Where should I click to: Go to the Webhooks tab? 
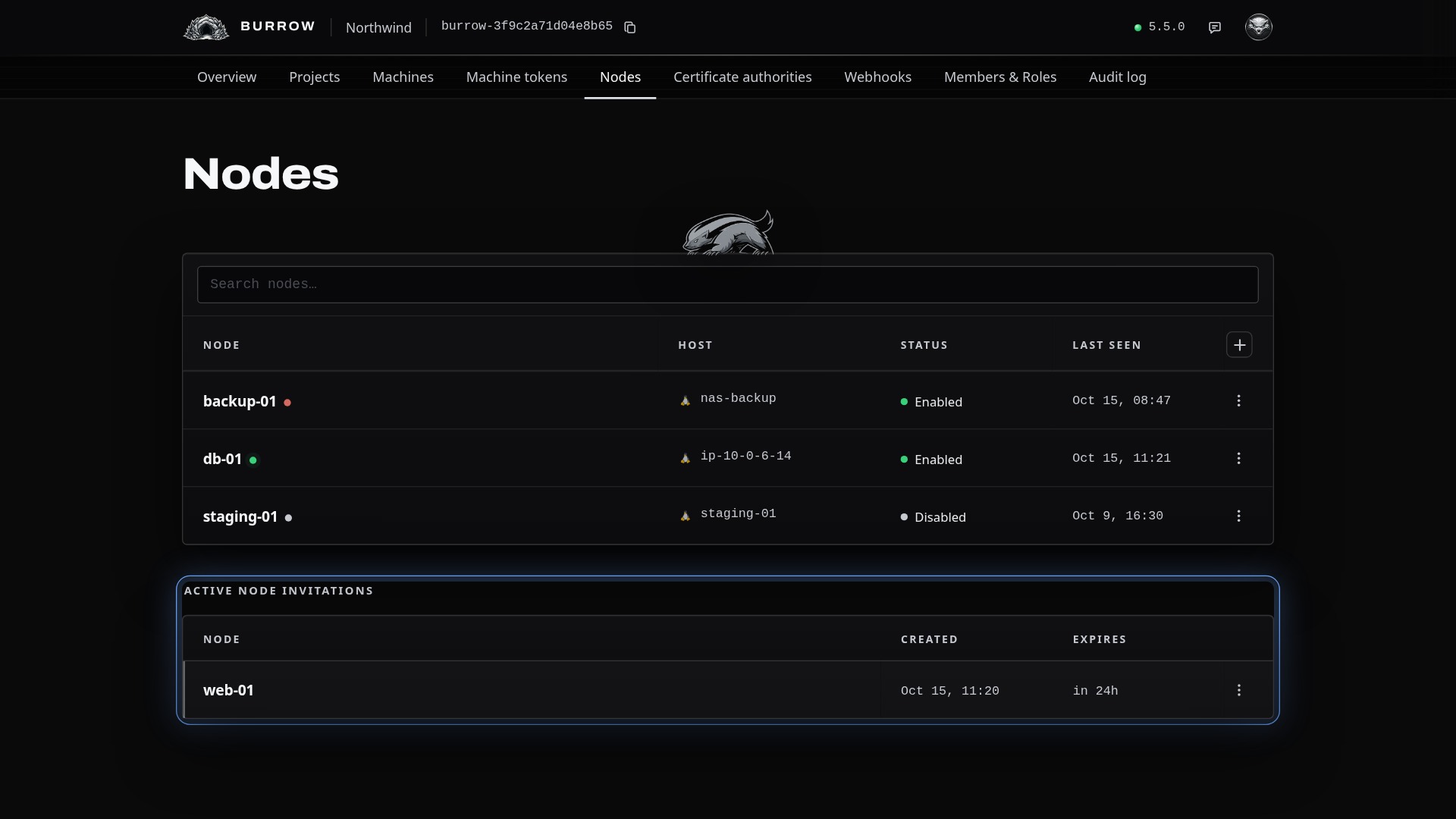tap(878, 77)
